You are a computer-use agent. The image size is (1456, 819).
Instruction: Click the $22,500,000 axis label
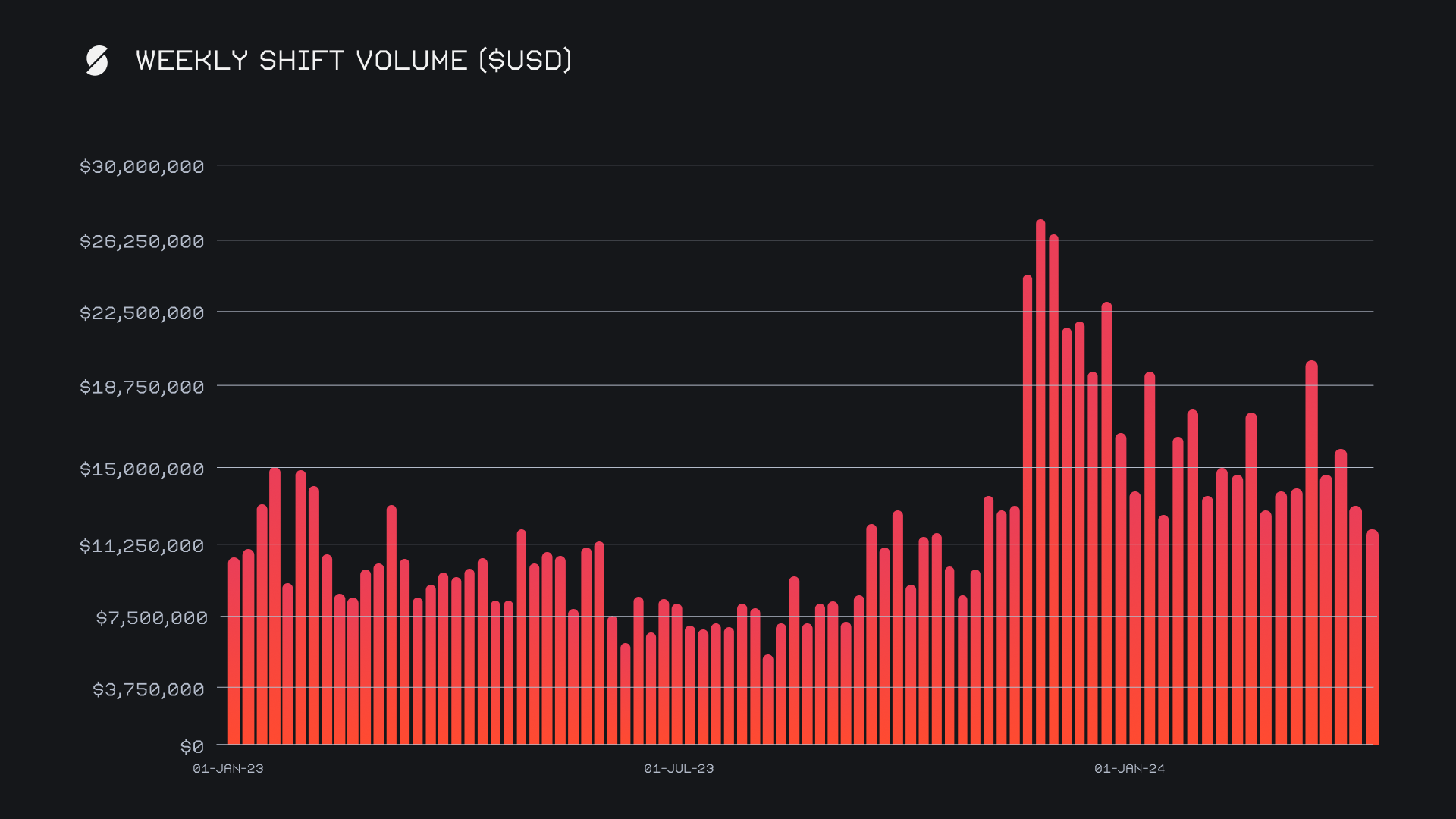click(x=142, y=313)
